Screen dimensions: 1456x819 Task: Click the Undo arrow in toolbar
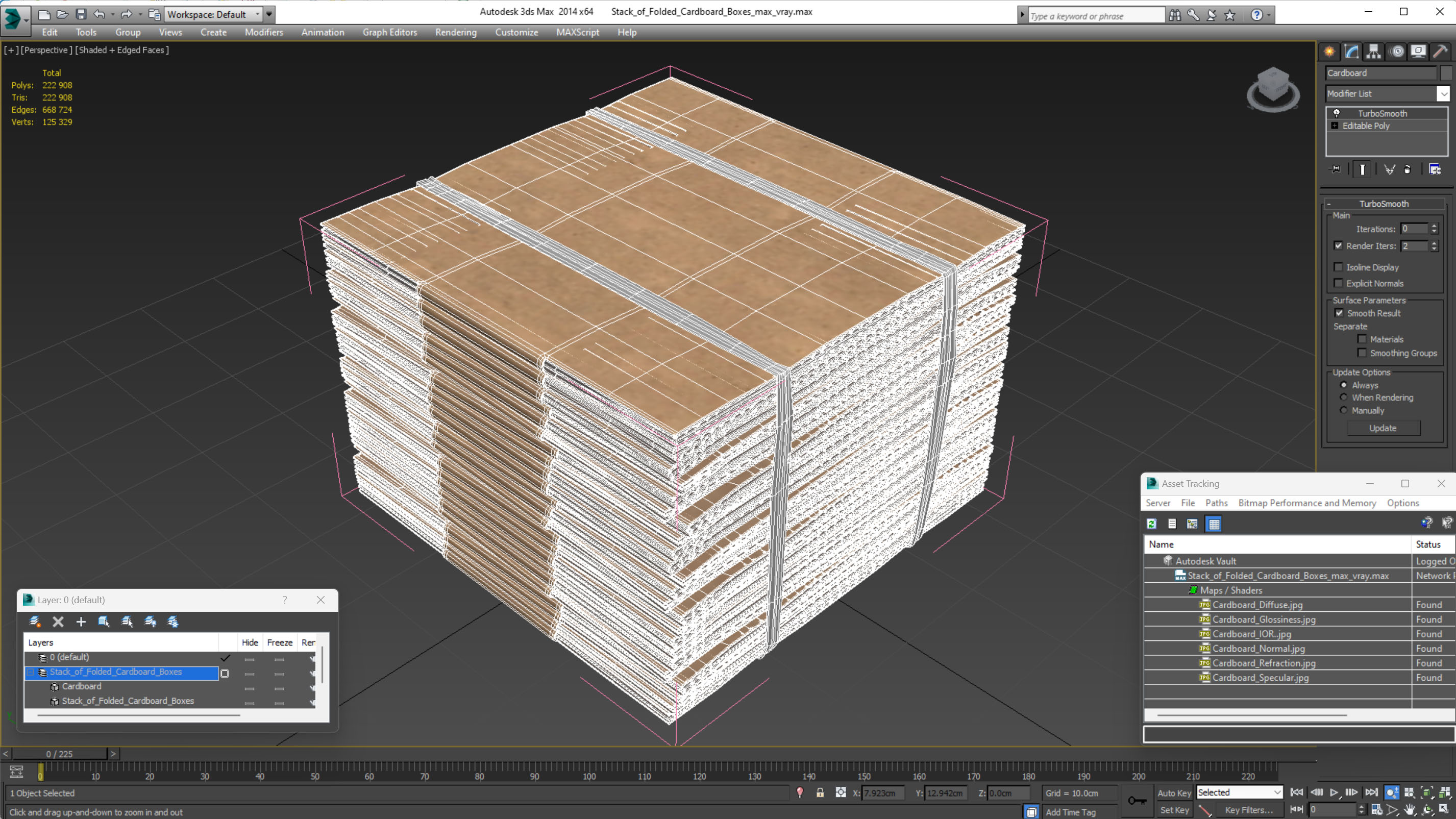[x=100, y=14]
